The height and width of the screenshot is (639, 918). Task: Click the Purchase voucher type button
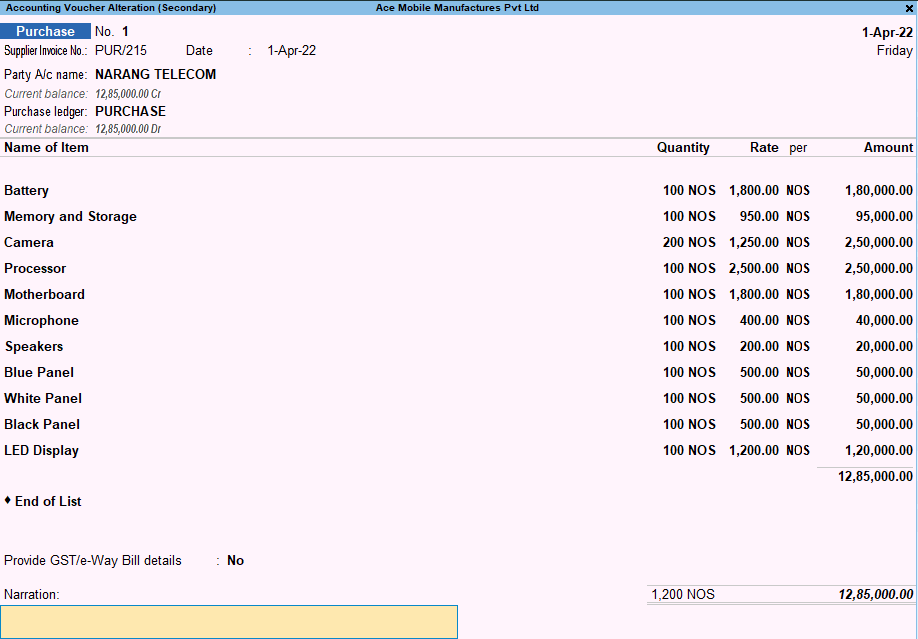(46, 31)
